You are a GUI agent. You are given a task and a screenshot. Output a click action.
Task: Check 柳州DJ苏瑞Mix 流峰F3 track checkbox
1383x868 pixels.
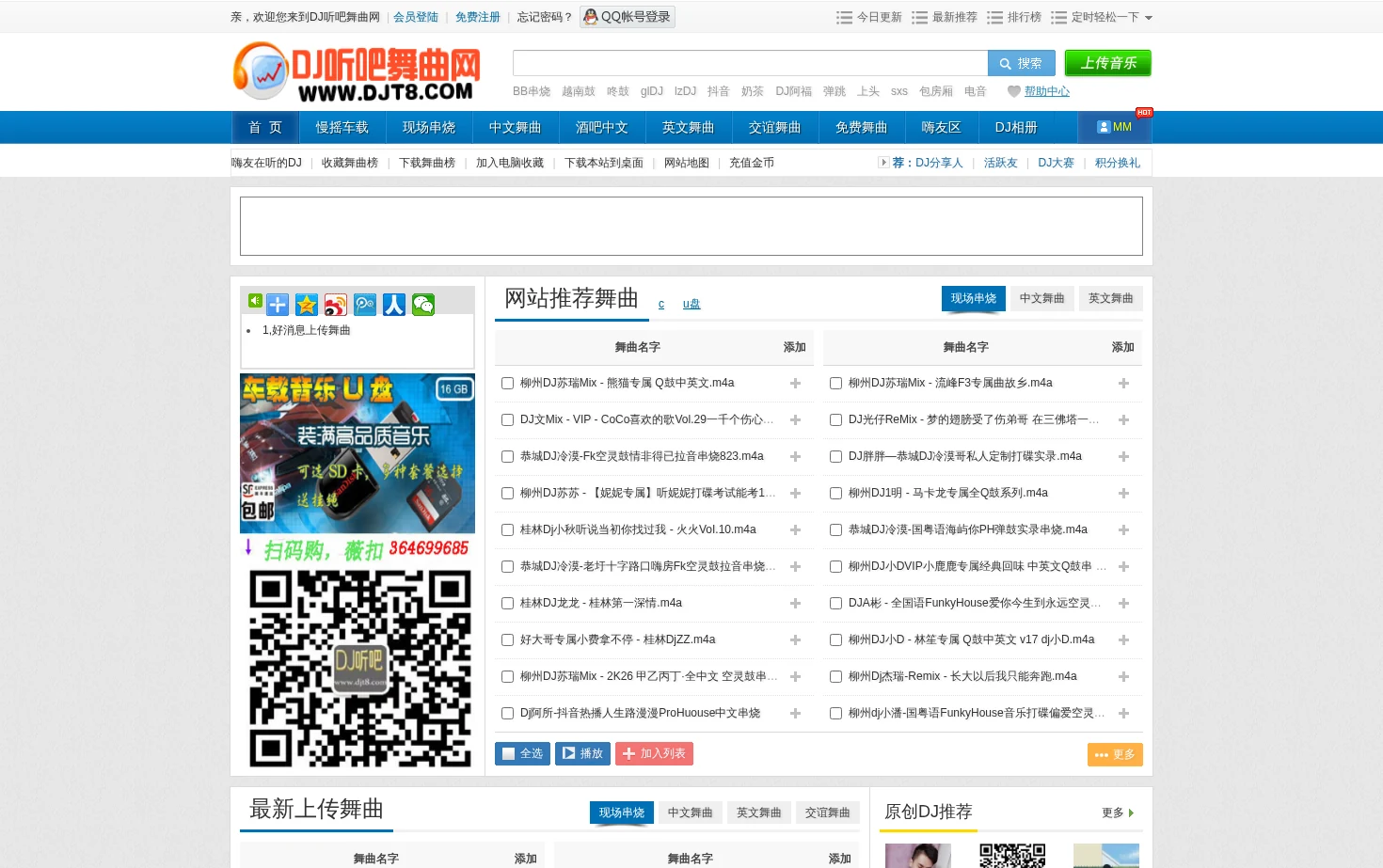tap(835, 384)
